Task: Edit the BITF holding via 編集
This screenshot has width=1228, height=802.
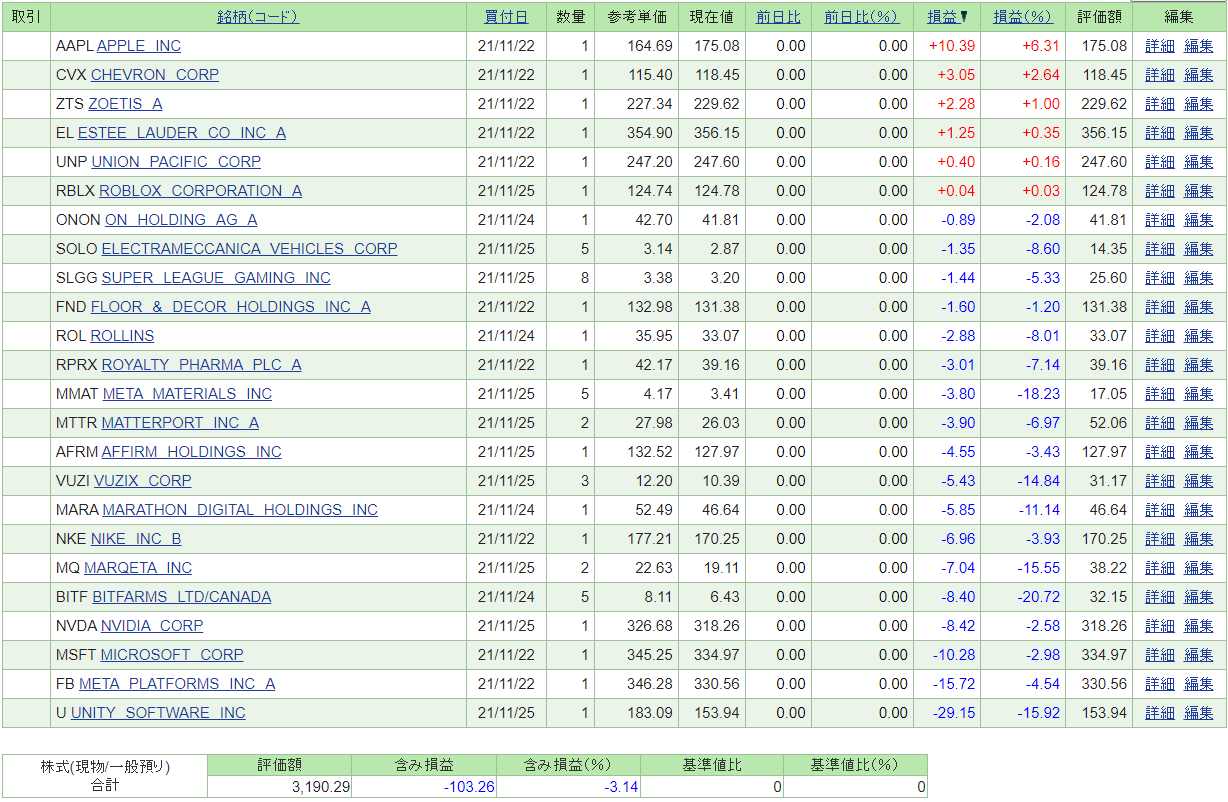Action: (1199, 597)
